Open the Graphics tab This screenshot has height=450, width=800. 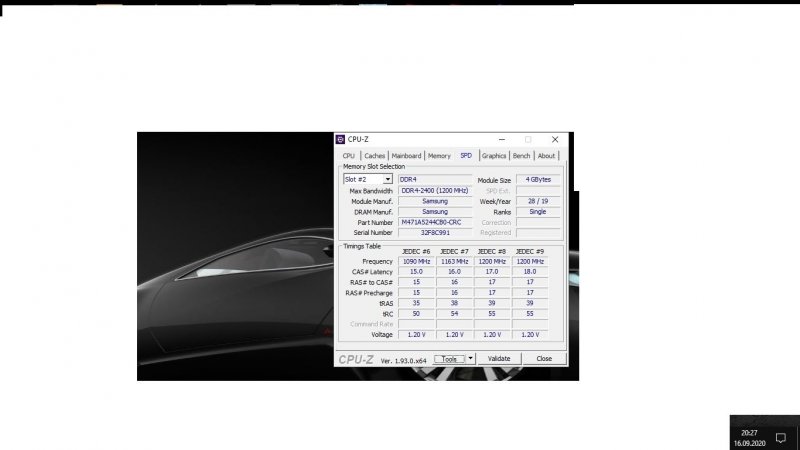click(494, 156)
